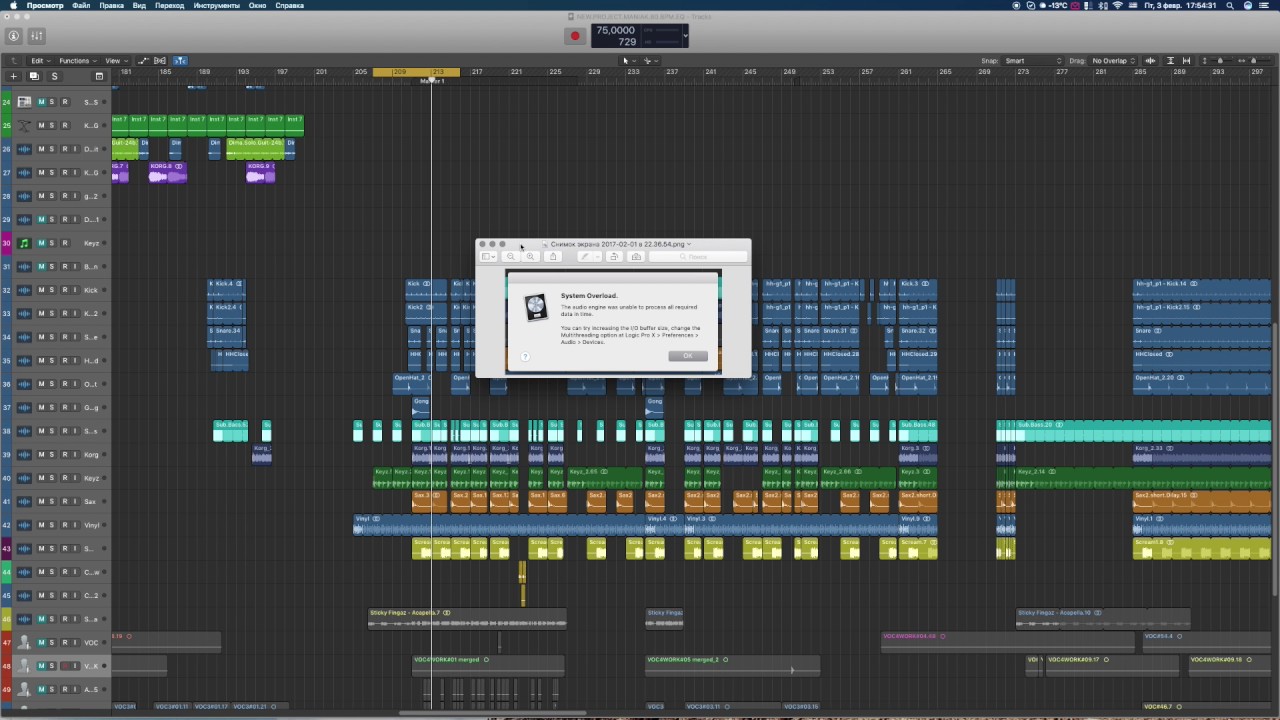Viewport: 1280px width, 720px height.
Task: Open the transport display mode arrow
Action: coord(685,36)
